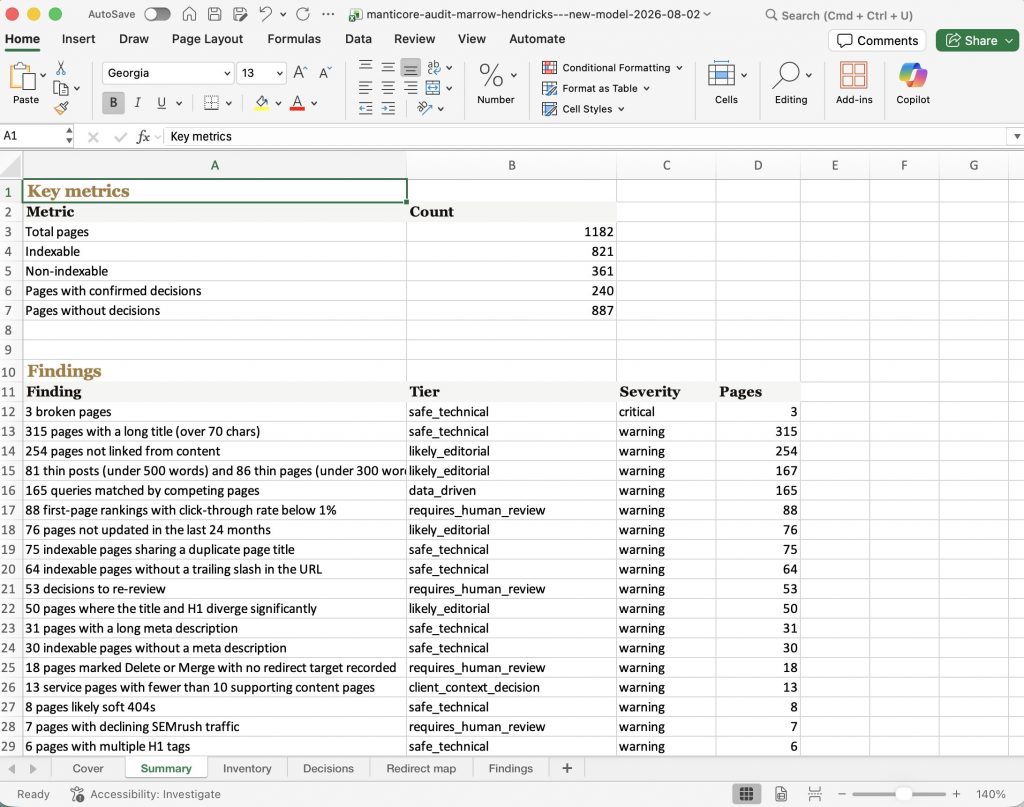Click the Decrease Indent icon
The height and width of the screenshot is (807, 1024).
[x=366, y=108]
